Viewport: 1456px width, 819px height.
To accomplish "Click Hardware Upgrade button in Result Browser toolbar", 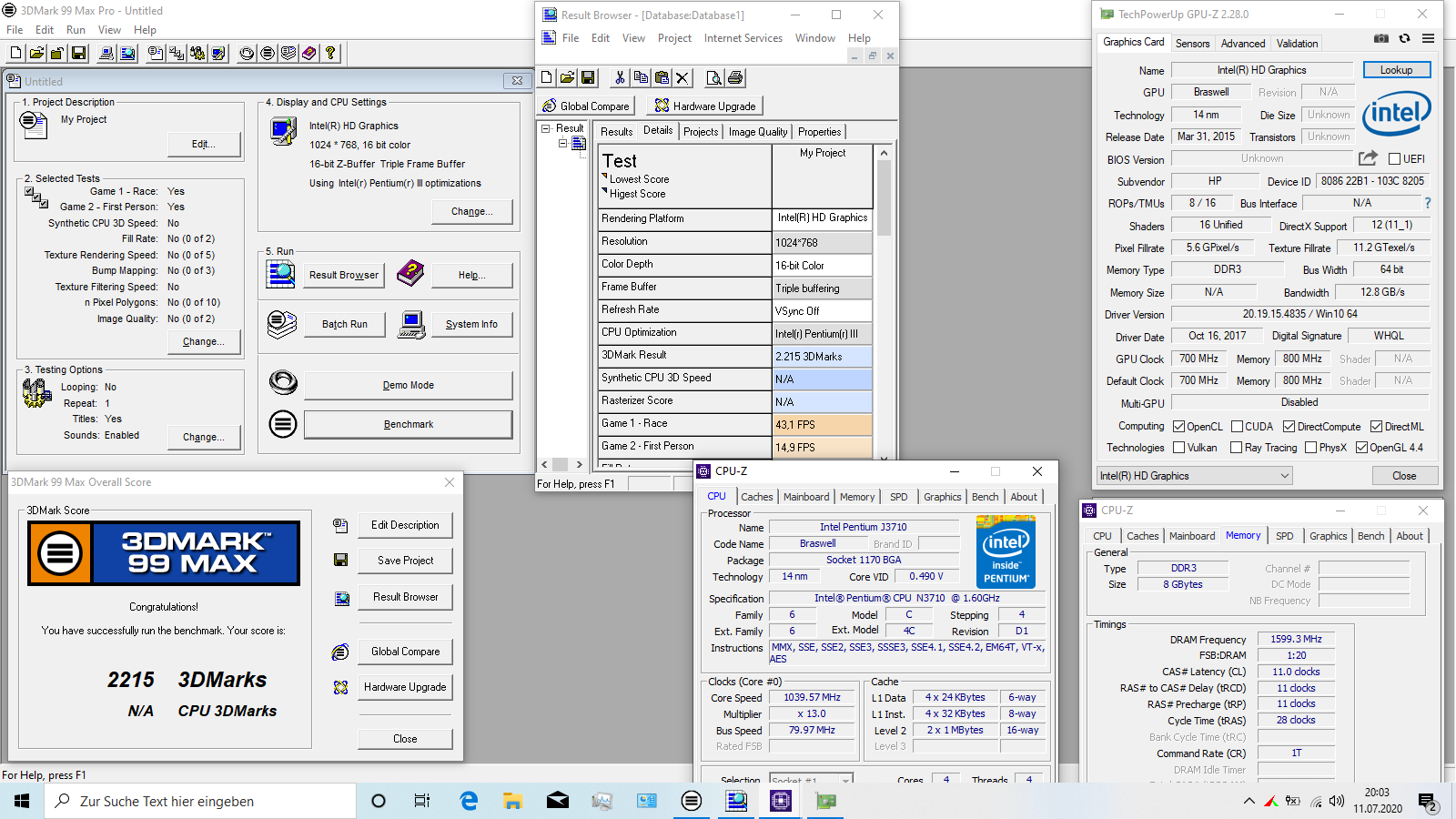I will click(705, 106).
